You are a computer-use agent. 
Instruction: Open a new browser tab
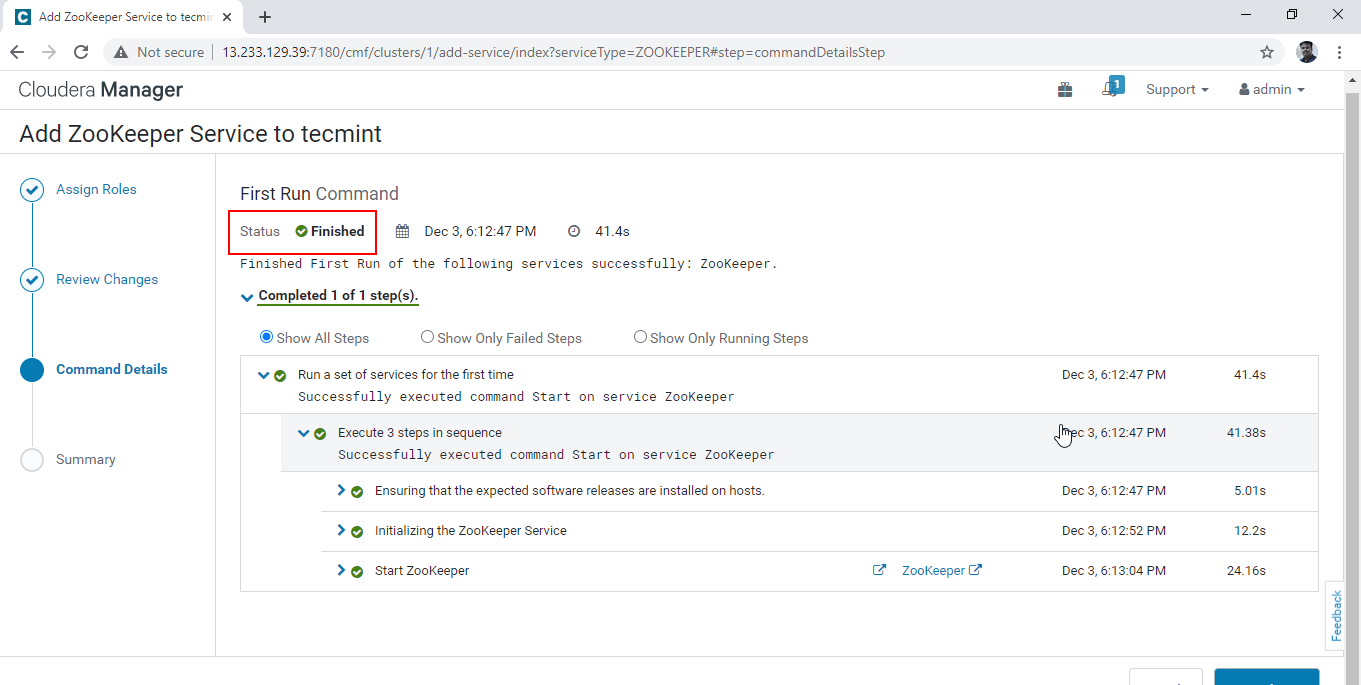point(265,17)
